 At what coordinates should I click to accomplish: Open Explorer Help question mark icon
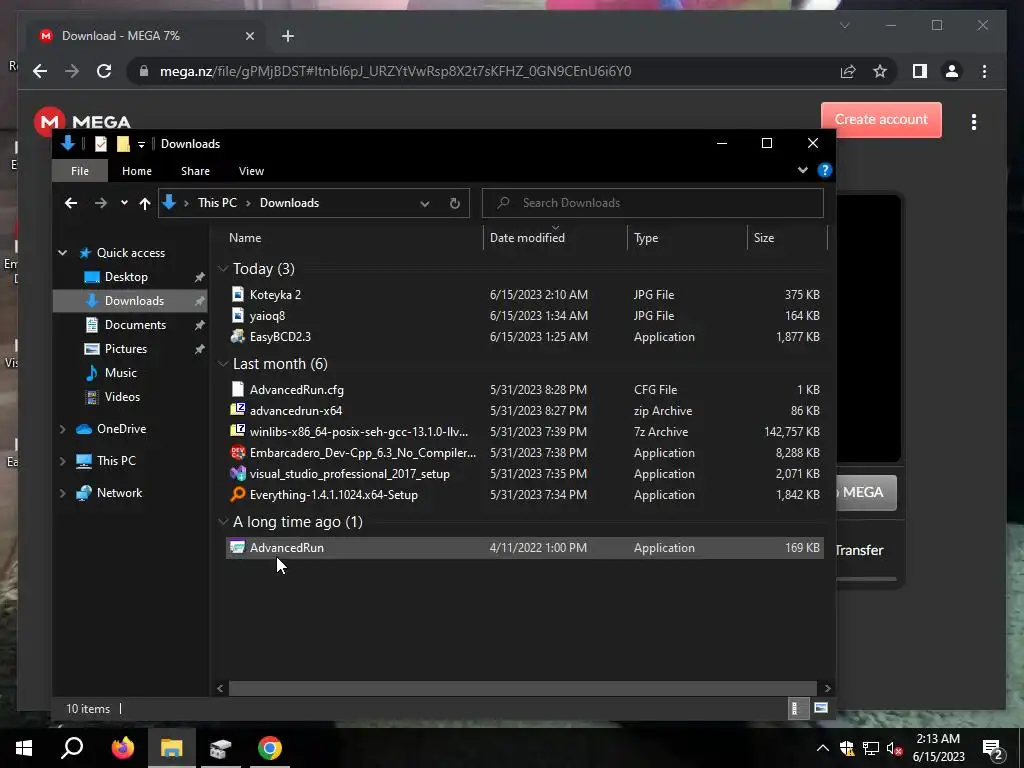coord(825,170)
